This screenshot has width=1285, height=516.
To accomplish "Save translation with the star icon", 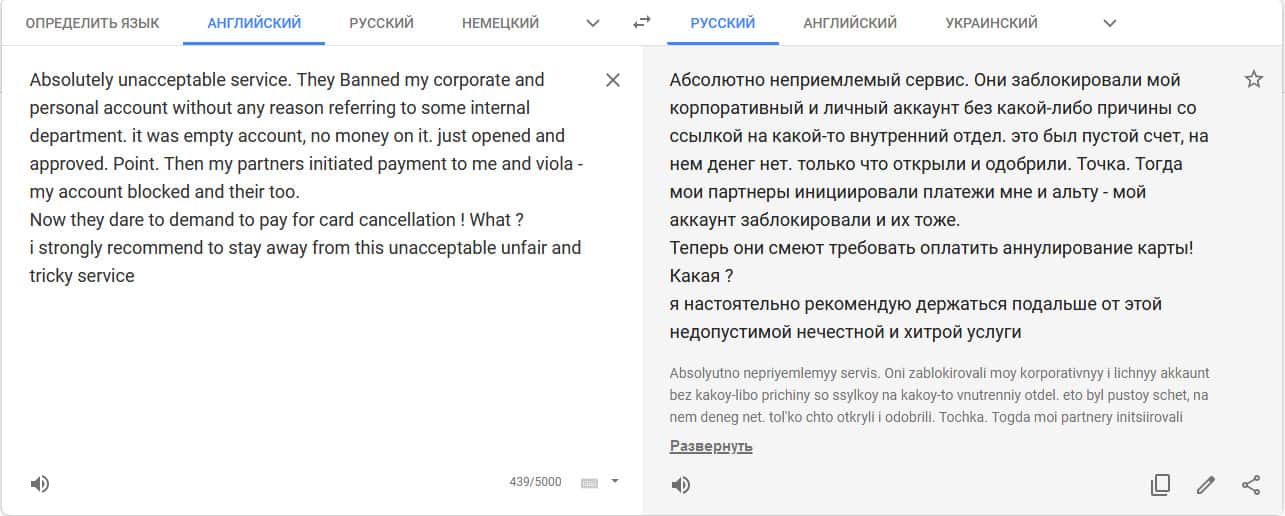I will [1253, 80].
